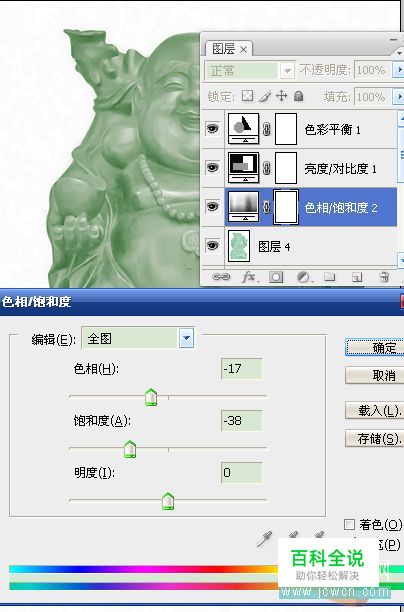Image resolution: width=404 pixels, height=612 pixels.
Task: Select the 图层 4 layer name
Action: pyautogui.click(x=274, y=246)
